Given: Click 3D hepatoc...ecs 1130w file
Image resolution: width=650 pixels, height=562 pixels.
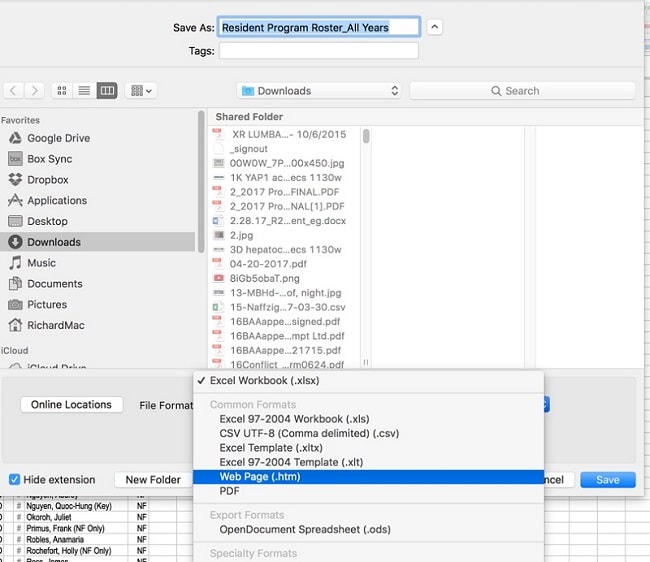Looking at the screenshot, I should 284,250.
